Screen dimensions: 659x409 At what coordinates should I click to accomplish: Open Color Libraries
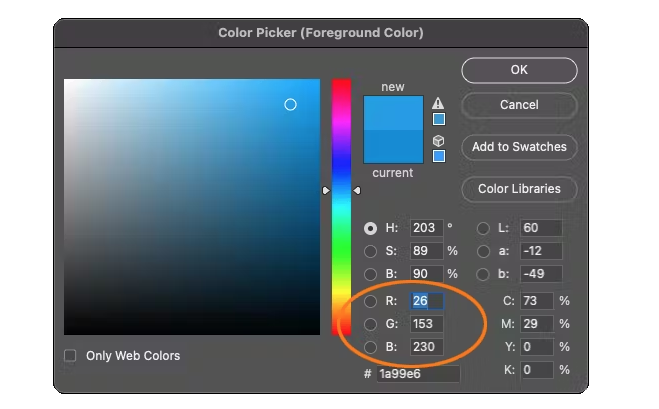point(519,189)
